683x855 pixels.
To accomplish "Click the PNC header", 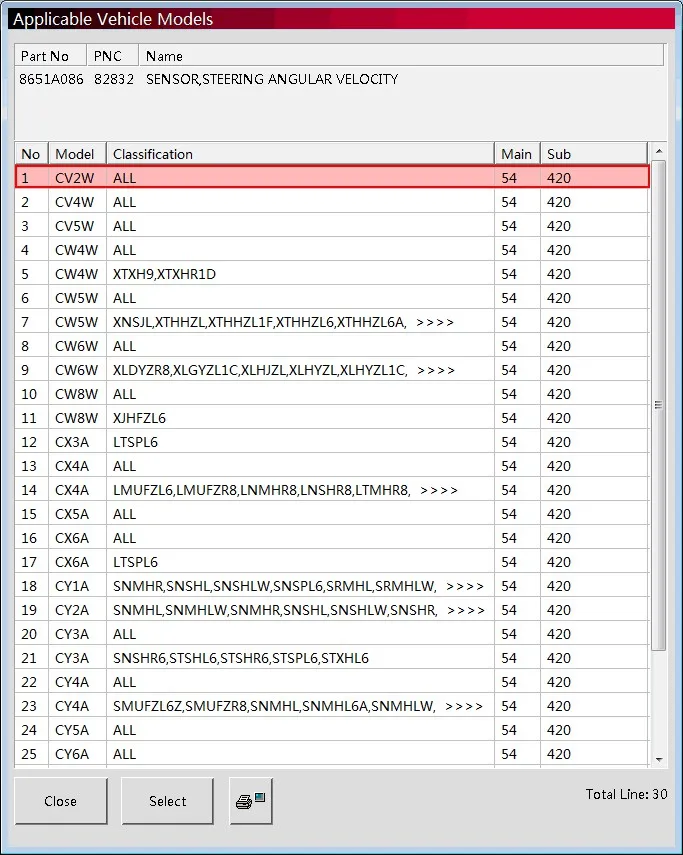I will pos(112,56).
